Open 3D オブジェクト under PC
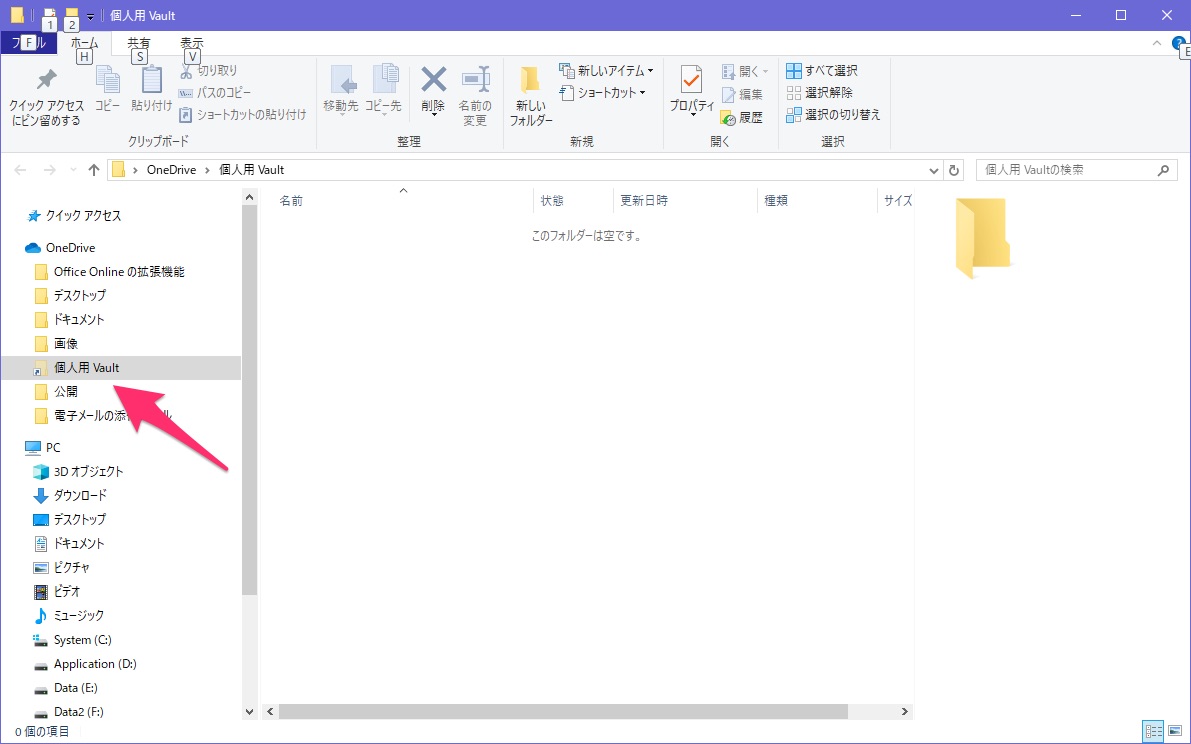This screenshot has width=1191, height=744. tap(78, 471)
